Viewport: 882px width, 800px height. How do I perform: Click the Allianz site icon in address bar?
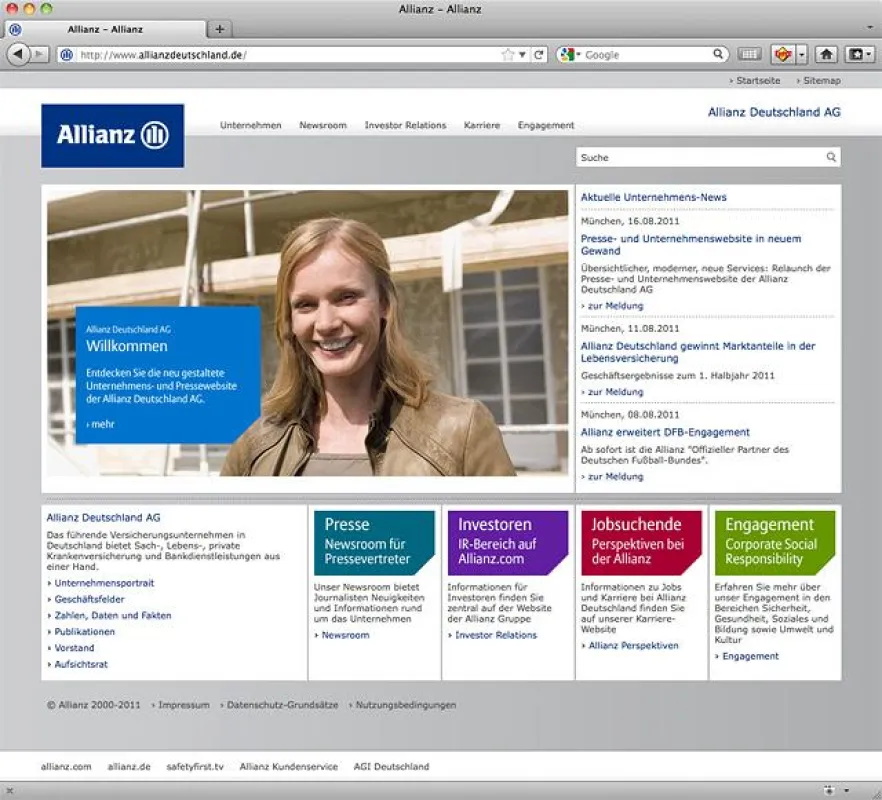click(x=66, y=55)
